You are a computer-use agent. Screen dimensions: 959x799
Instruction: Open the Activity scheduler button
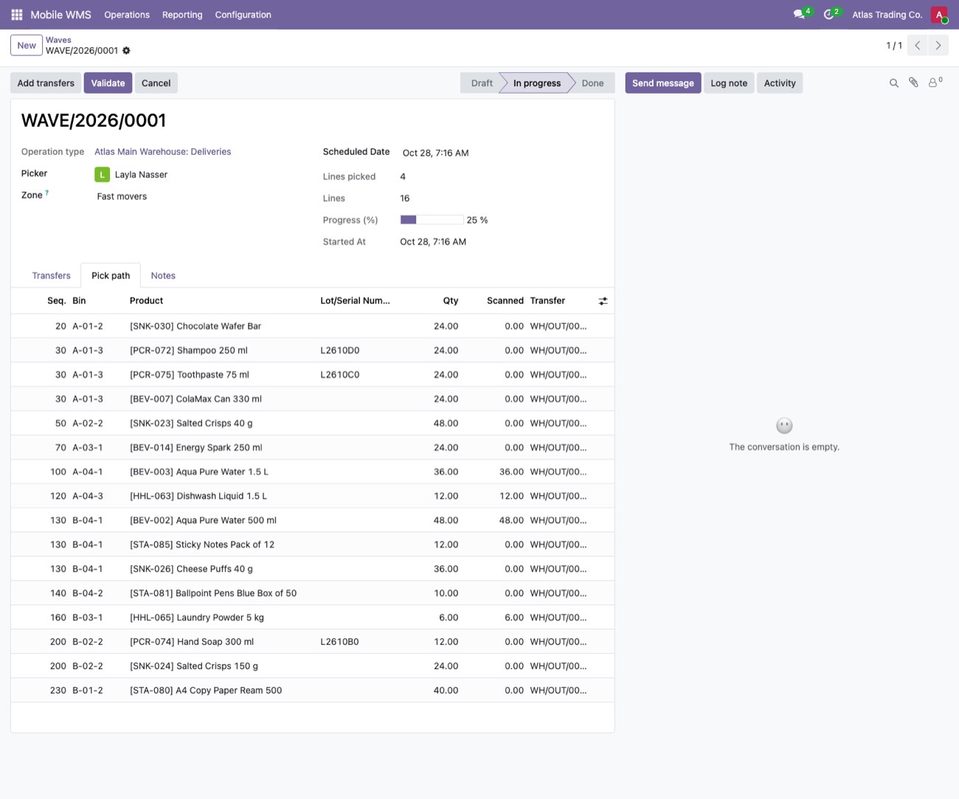[780, 83]
